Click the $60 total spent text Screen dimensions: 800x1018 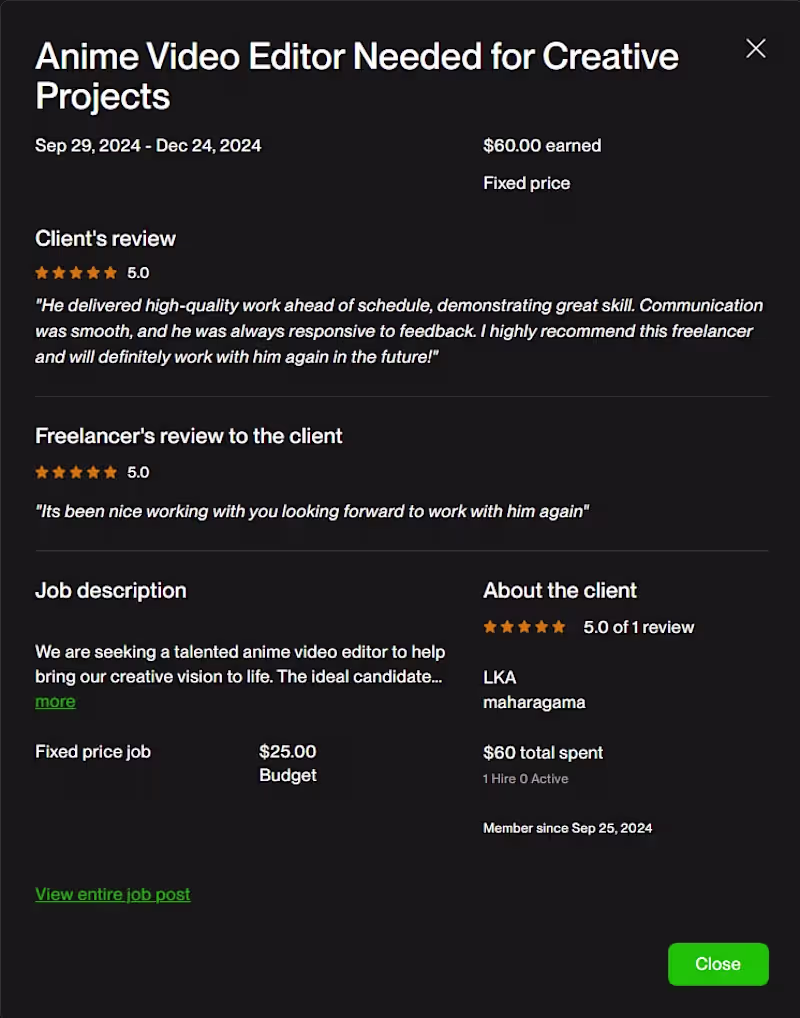point(543,752)
